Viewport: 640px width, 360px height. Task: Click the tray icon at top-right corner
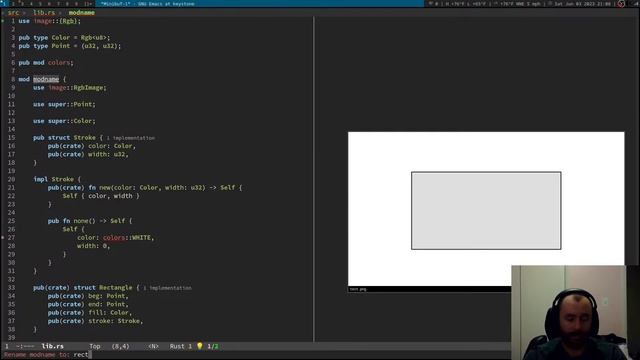(x=621, y=4)
